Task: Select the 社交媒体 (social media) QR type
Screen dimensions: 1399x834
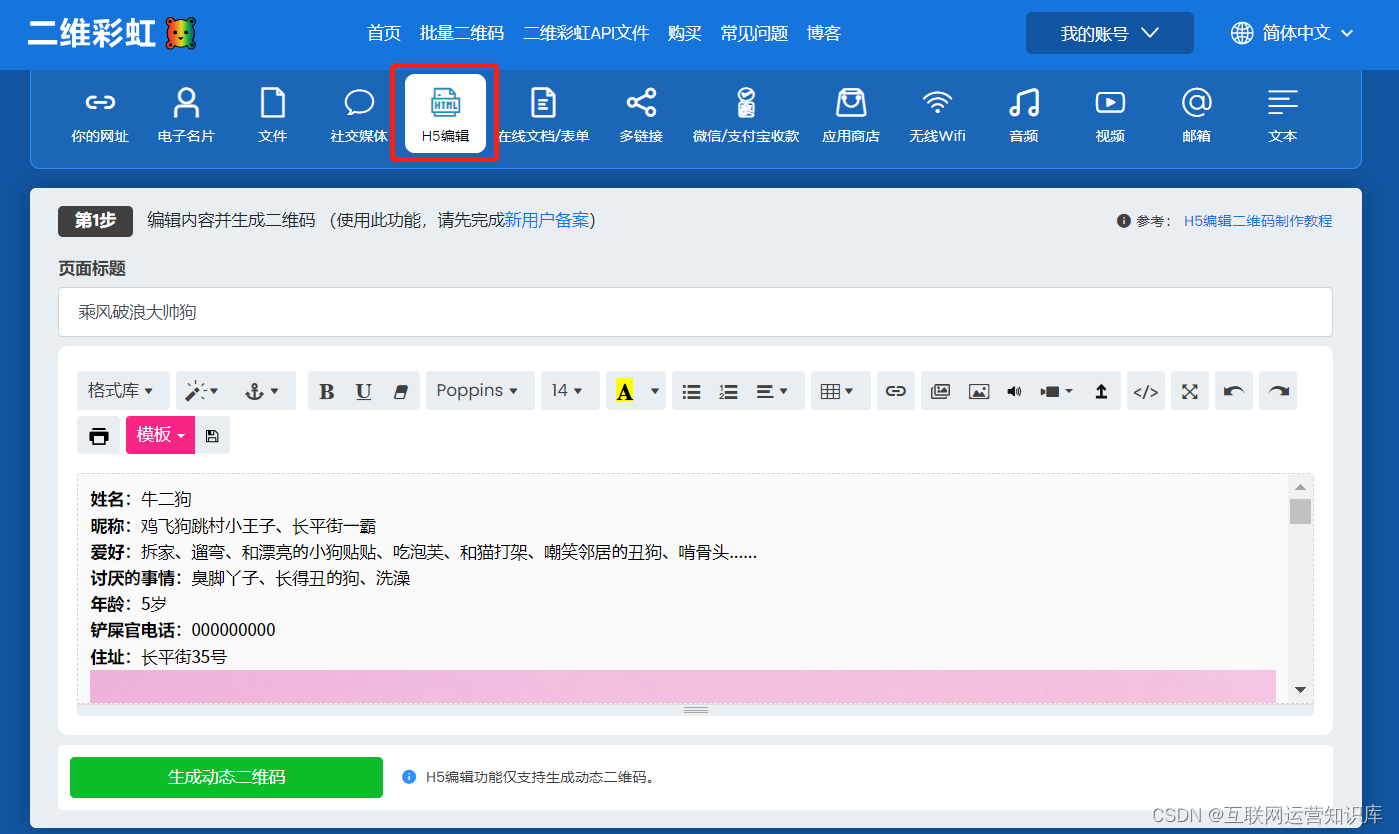Action: (359, 114)
